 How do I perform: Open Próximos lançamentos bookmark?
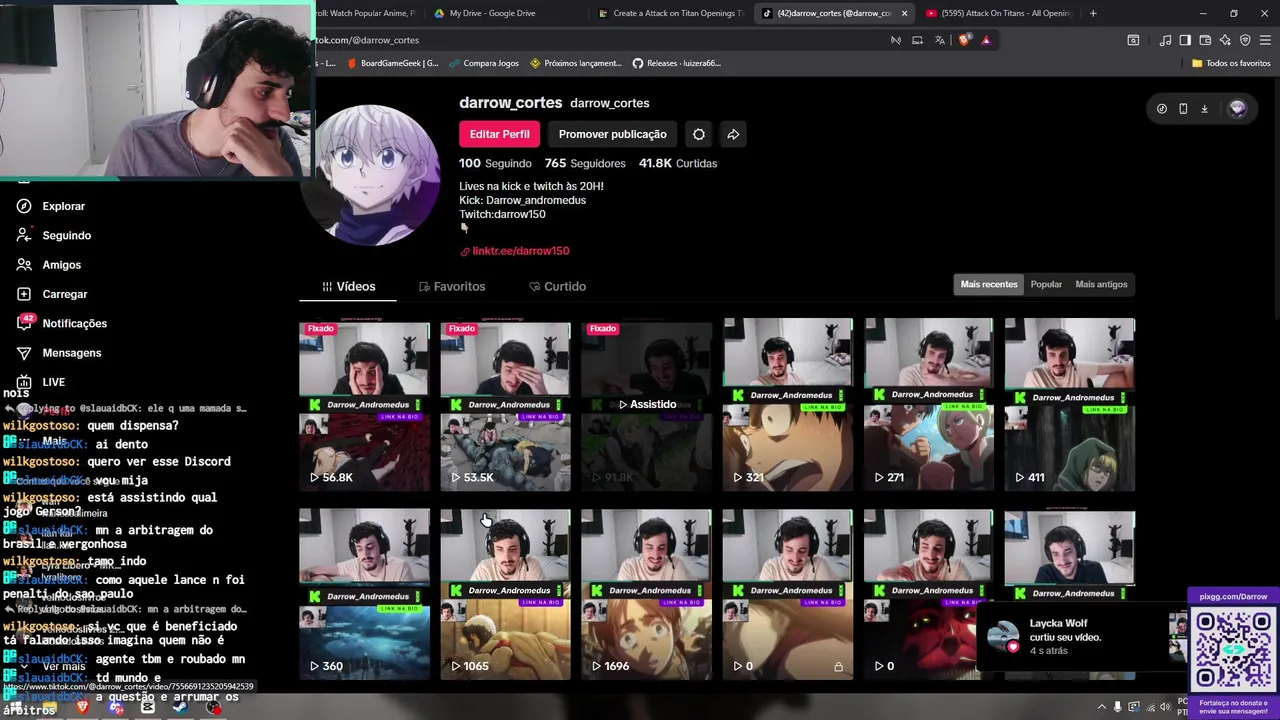[x=575, y=63]
